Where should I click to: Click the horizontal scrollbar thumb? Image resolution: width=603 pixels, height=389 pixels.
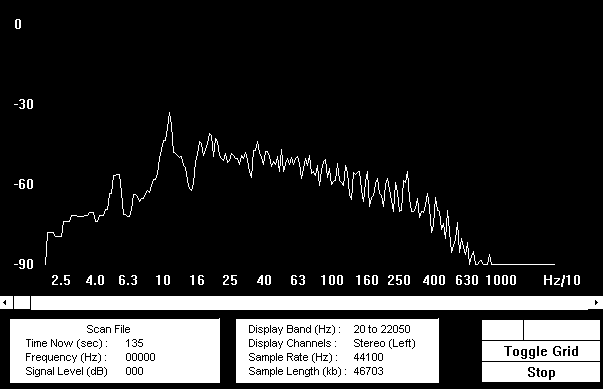(22, 303)
